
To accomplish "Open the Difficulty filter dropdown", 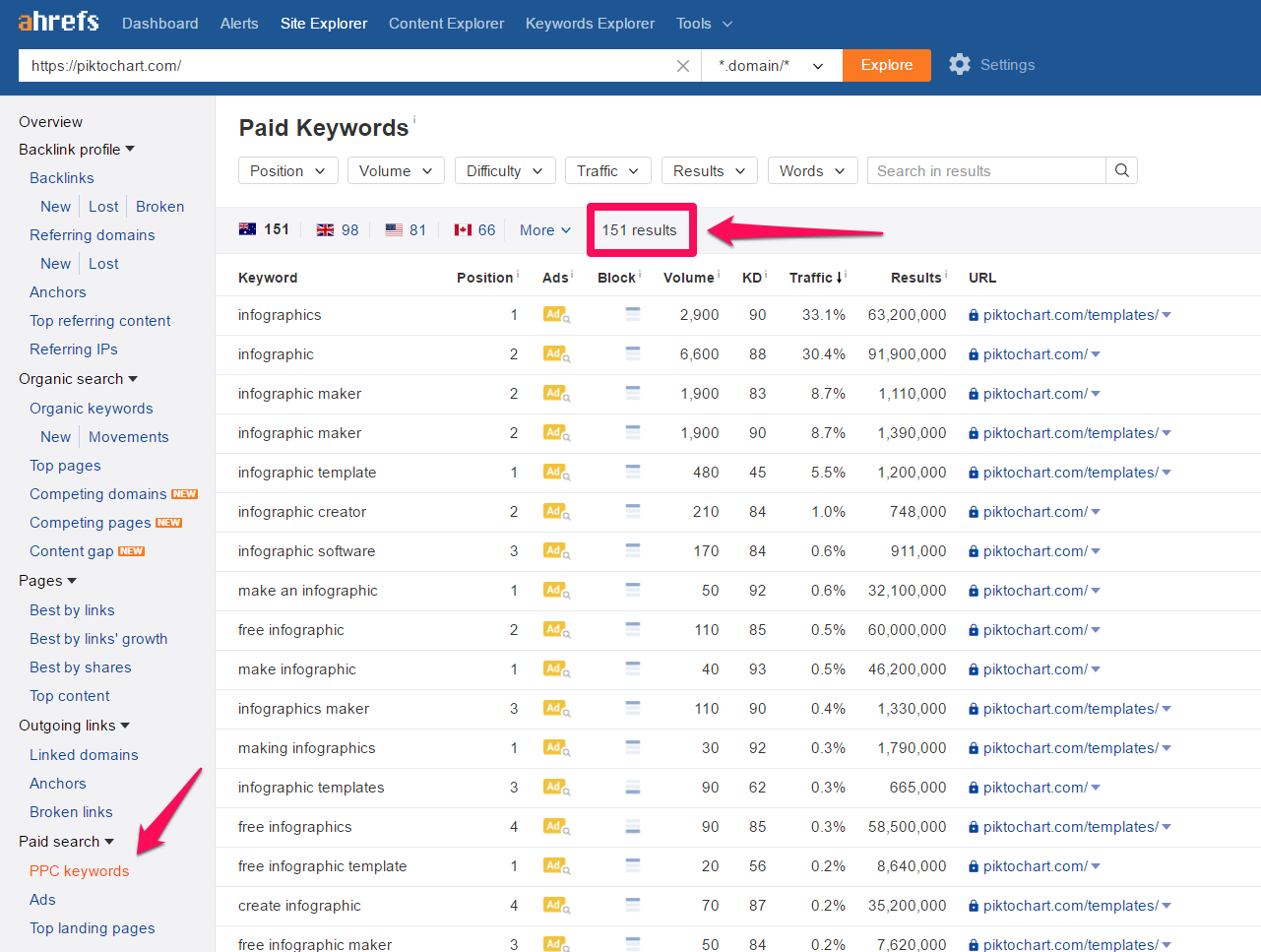I will point(505,170).
